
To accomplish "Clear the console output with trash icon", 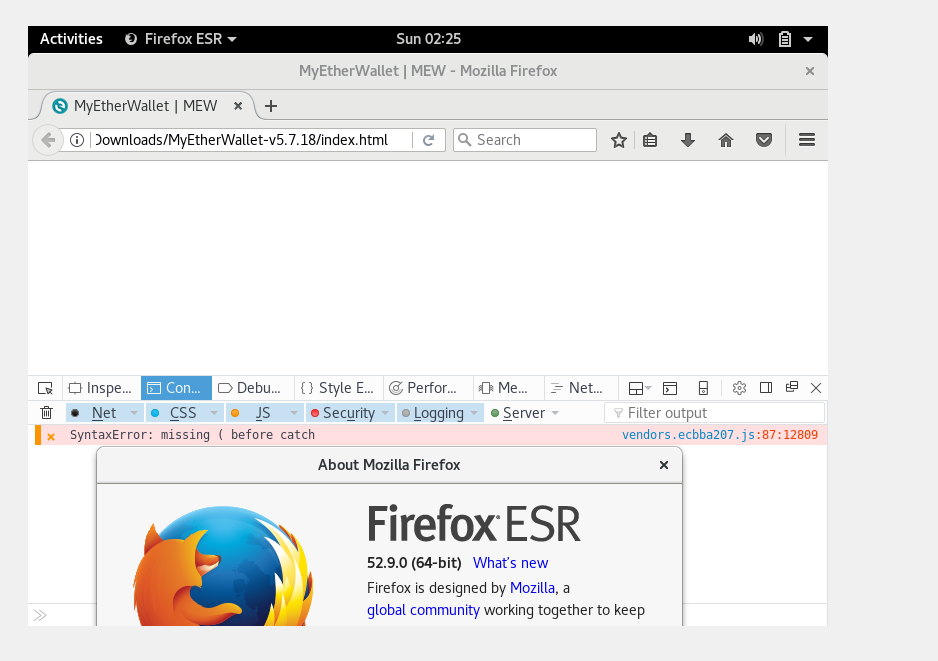I will (x=45, y=412).
